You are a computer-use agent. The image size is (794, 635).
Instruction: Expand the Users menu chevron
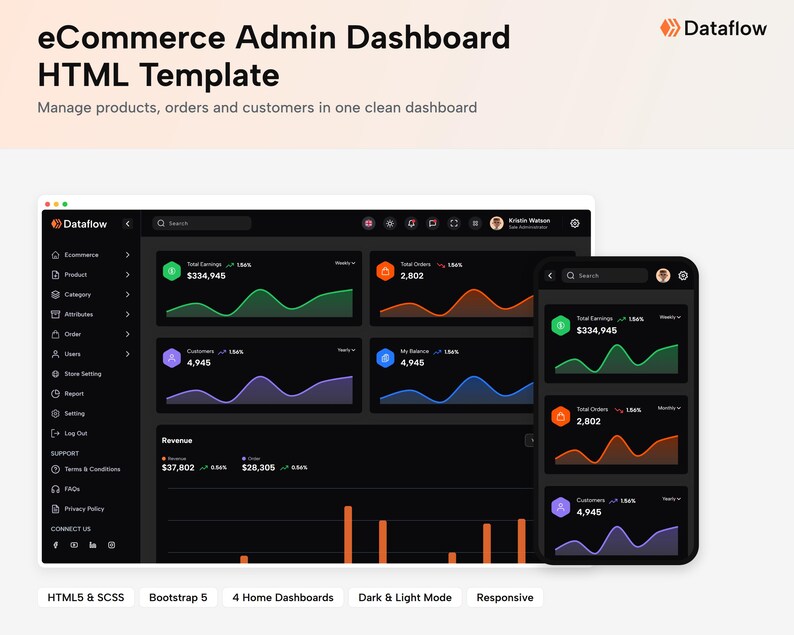128,354
